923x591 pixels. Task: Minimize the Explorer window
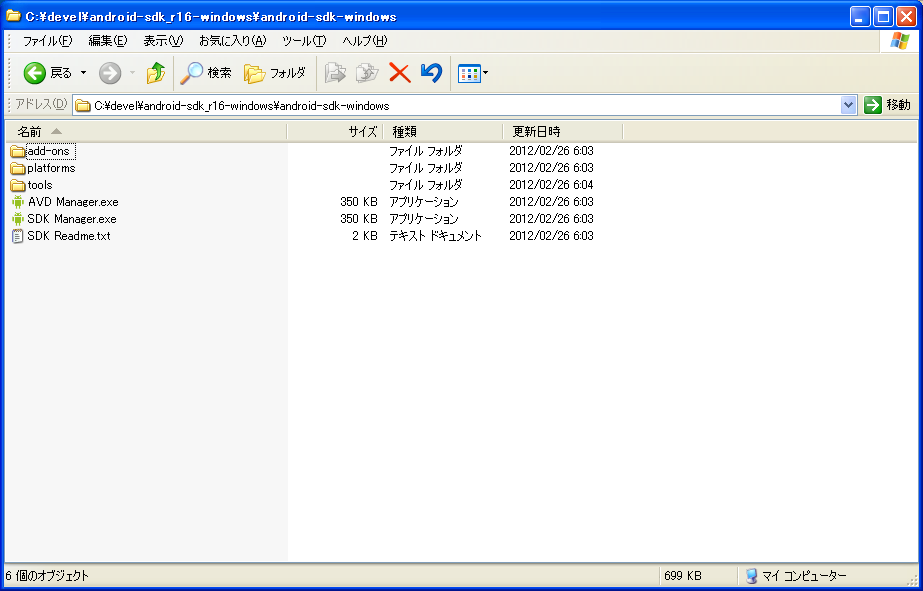coord(860,16)
